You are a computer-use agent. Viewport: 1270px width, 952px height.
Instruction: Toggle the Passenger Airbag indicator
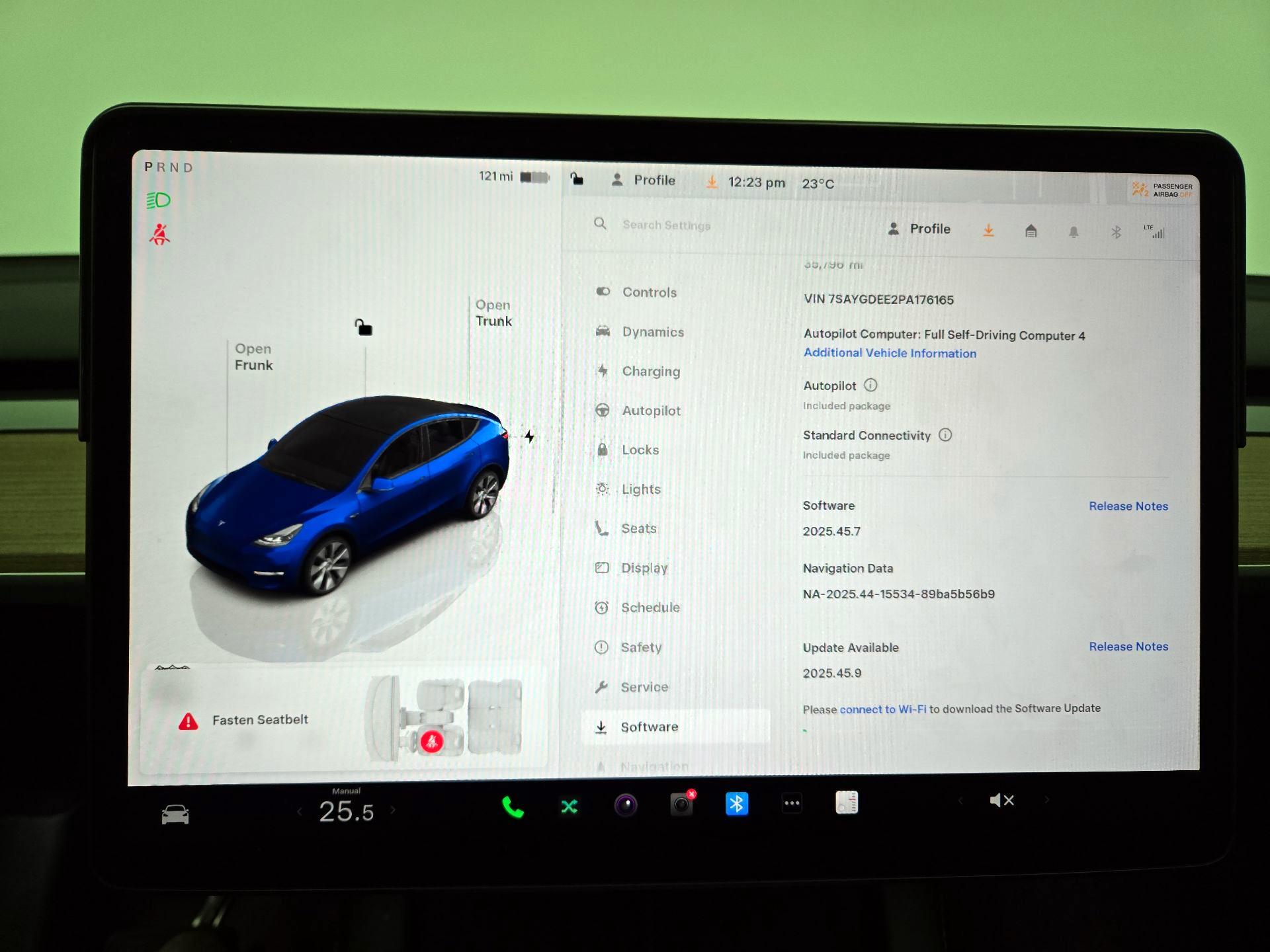(x=1161, y=190)
